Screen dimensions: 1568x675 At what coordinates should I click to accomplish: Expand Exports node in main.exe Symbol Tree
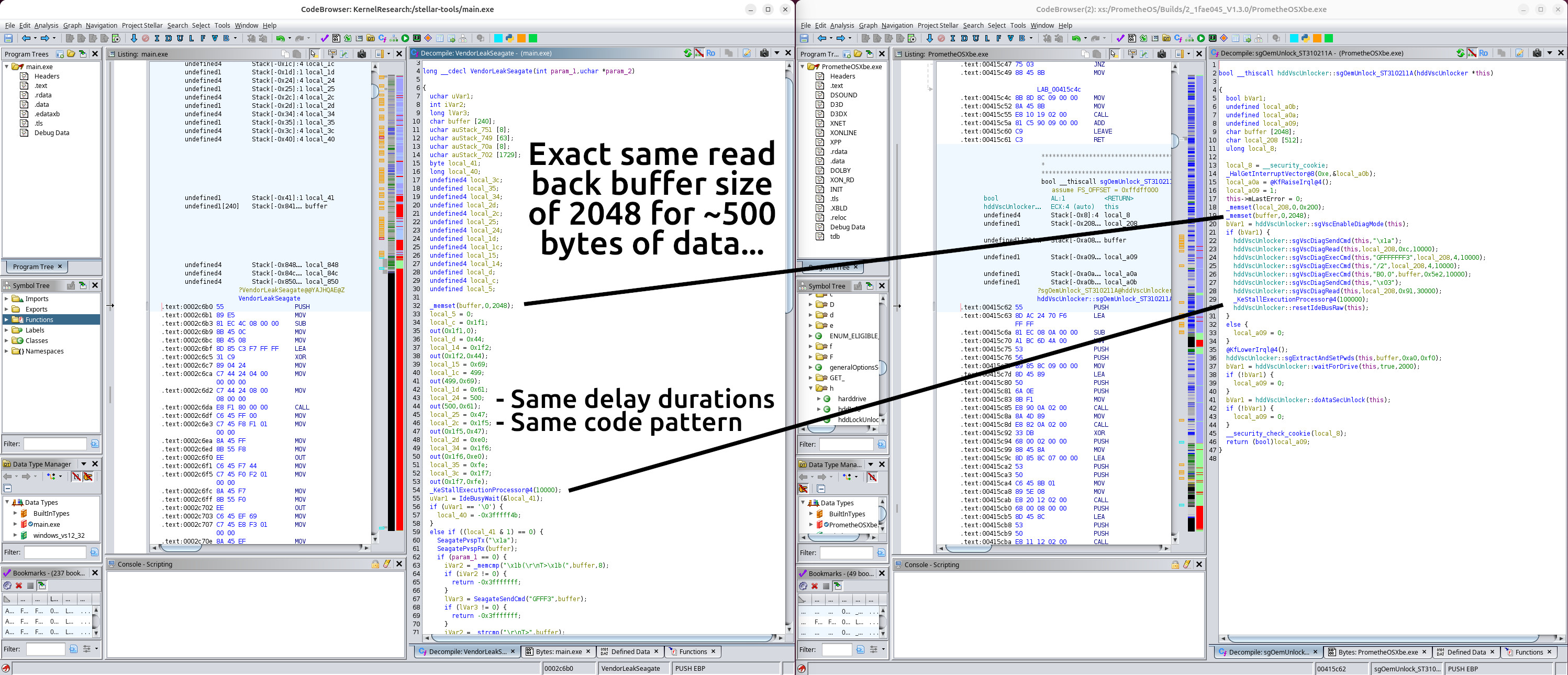point(7,309)
